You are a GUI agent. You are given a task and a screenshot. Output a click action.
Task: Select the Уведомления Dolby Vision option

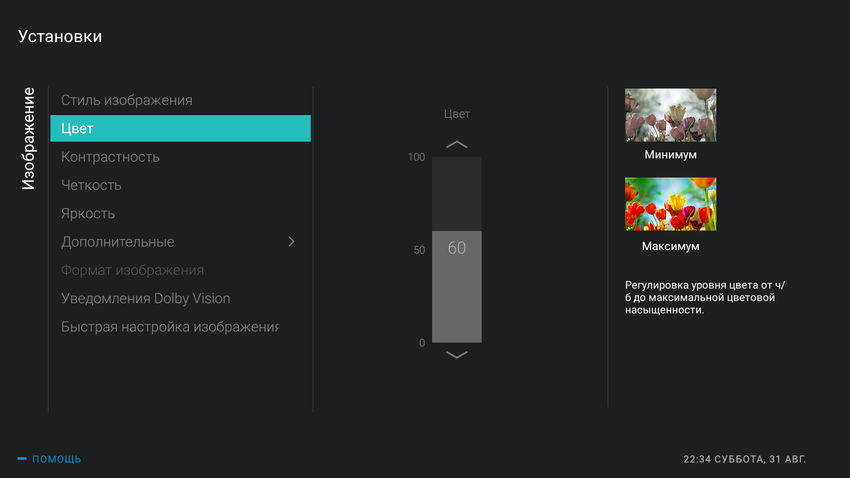click(x=145, y=298)
